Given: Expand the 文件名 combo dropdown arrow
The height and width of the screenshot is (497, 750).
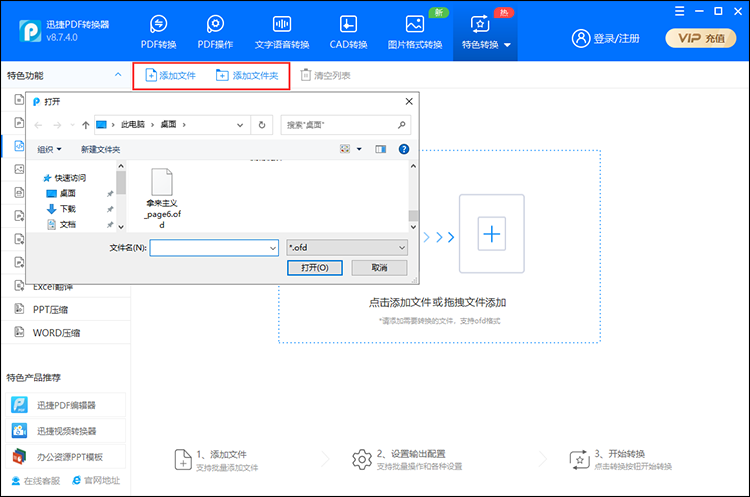Looking at the screenshot, I should [273, 248].
